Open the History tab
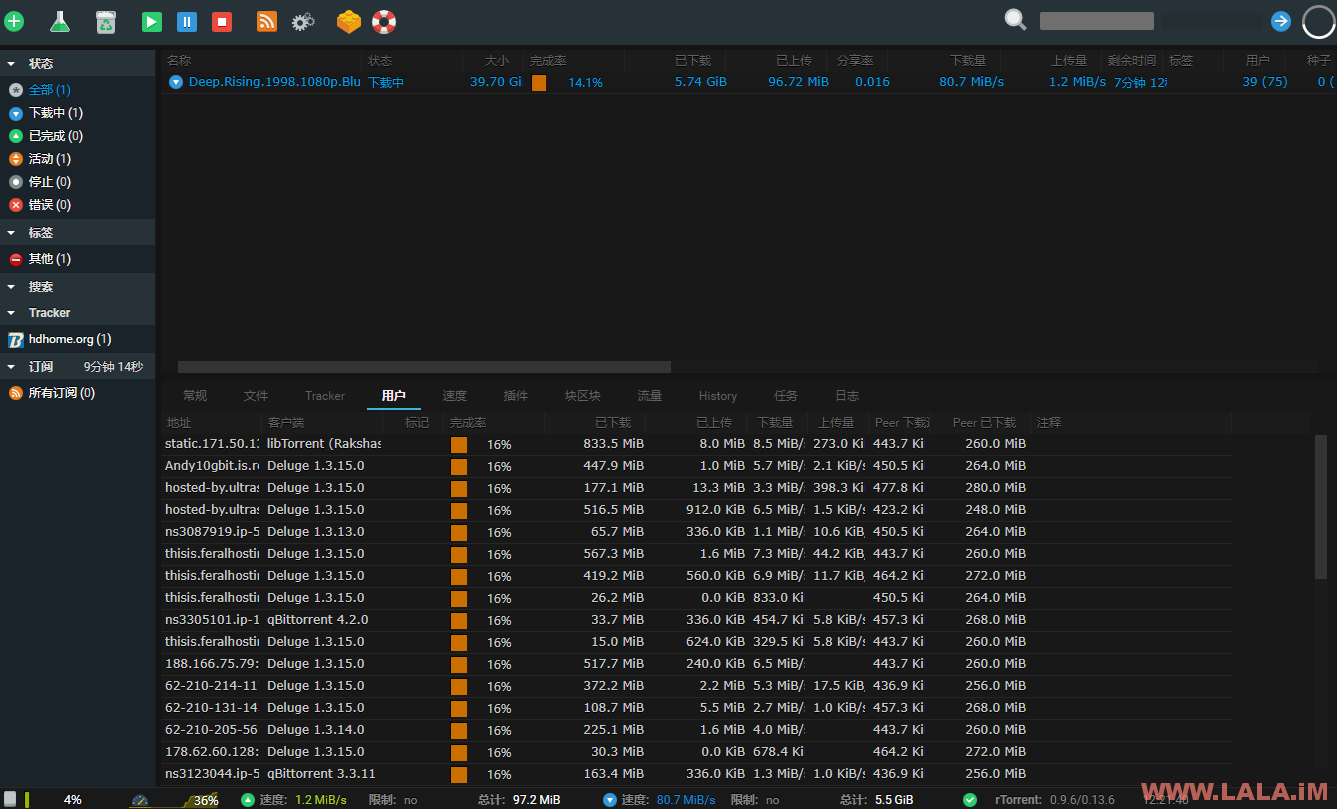This screenshot has height=809, width=1337. (x=718, y=396)
